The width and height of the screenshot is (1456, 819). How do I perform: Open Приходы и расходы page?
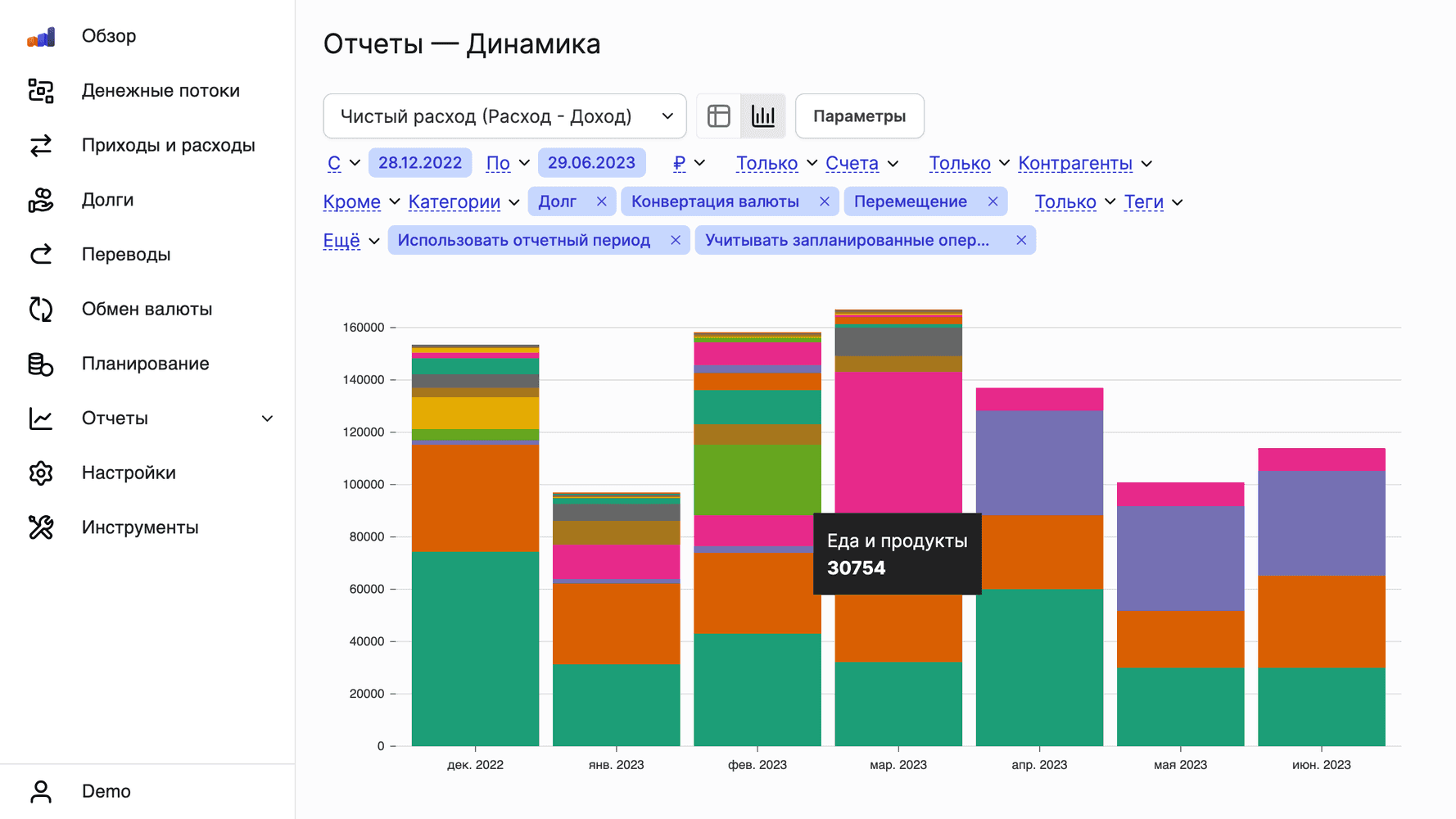168,145
